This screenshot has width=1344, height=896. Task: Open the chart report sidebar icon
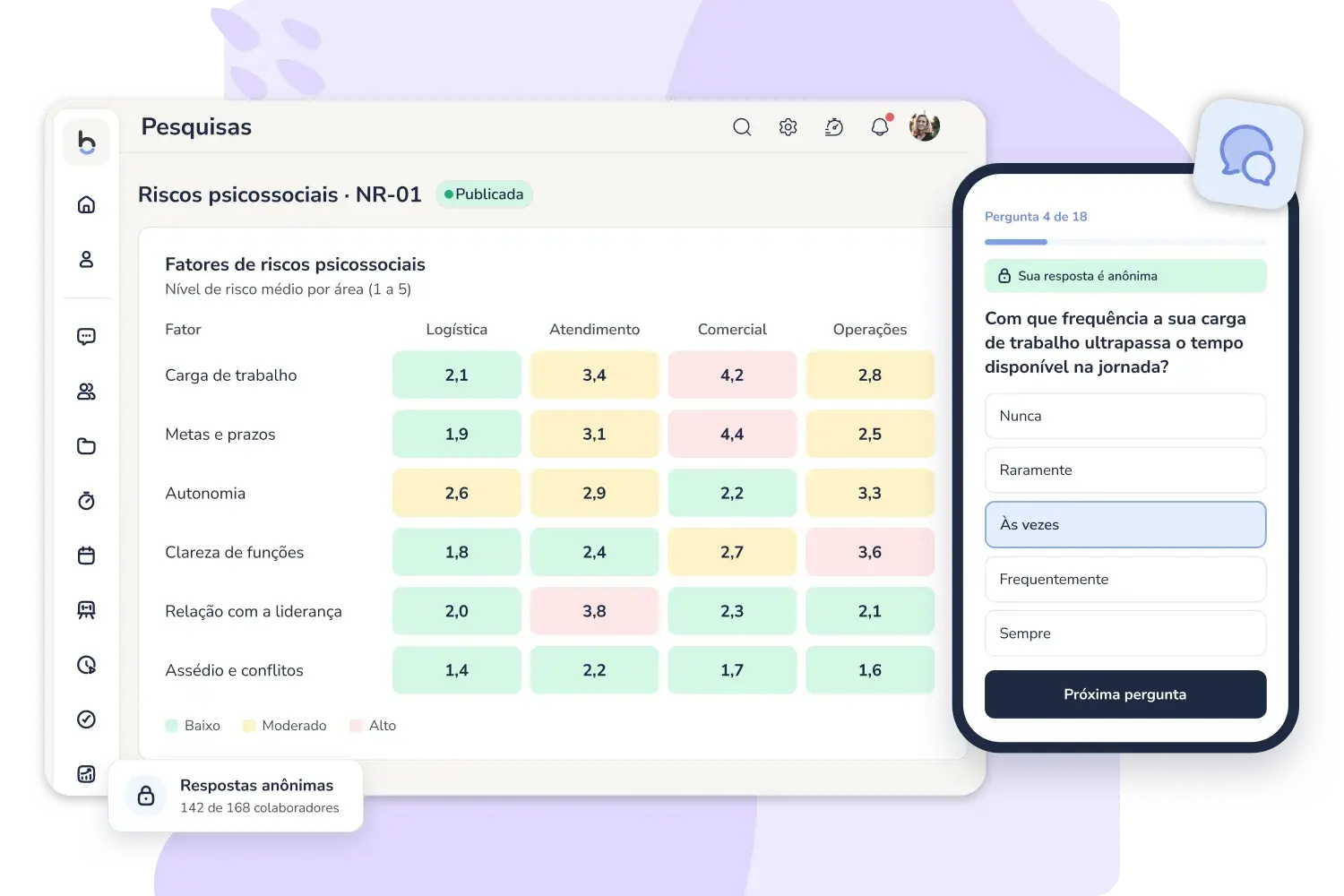87,774
